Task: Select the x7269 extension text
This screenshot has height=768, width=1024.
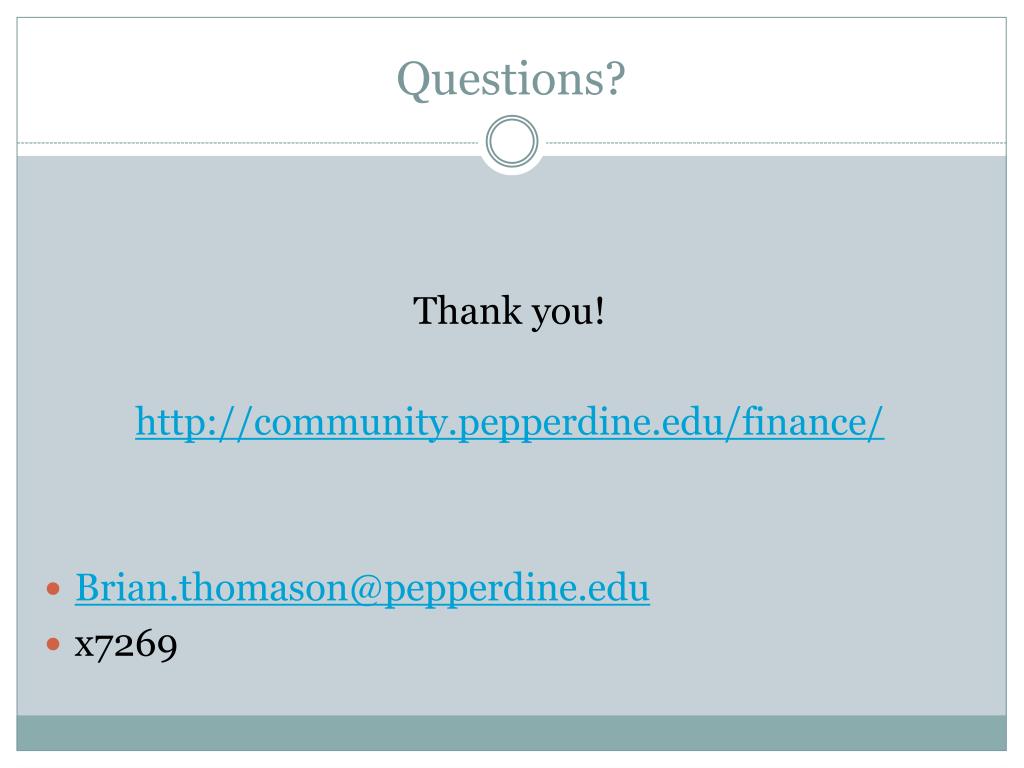Action: click(126, 645)
